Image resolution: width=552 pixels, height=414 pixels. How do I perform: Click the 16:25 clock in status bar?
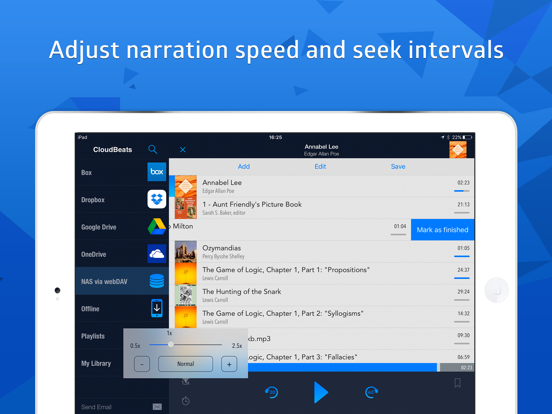click(x=275, y=137)
